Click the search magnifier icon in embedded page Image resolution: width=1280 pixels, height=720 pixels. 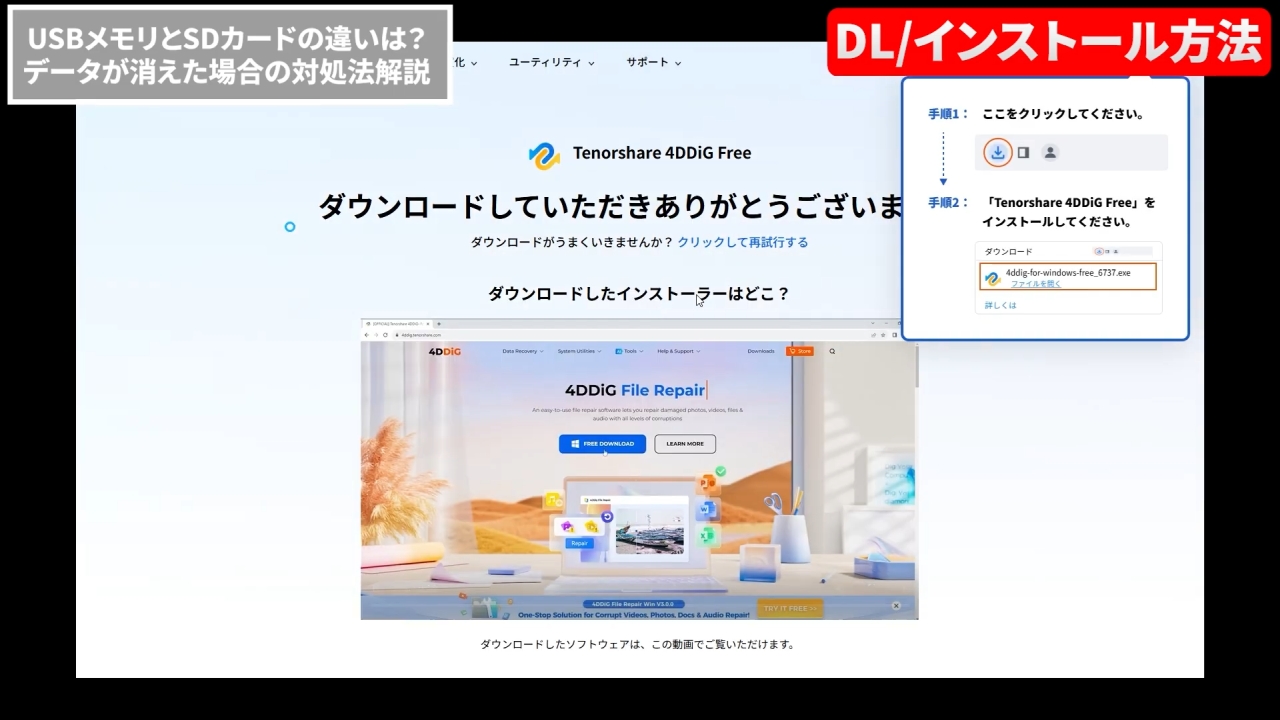point(832,351)
